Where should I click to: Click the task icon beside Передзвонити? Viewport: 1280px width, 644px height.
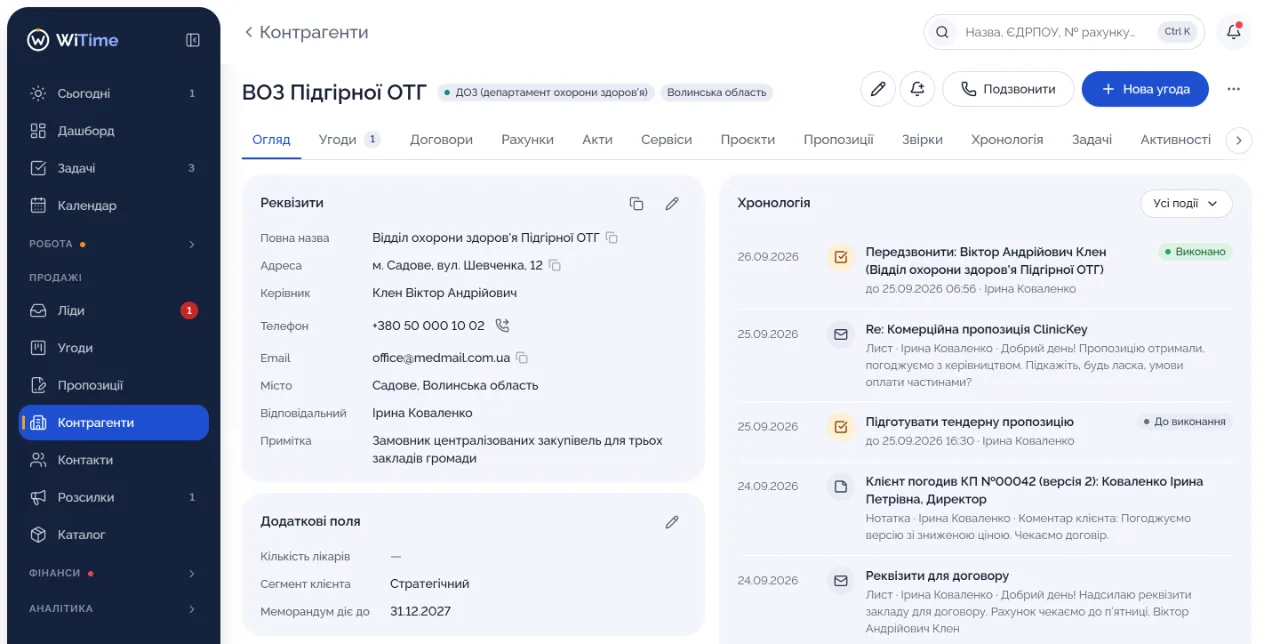point(841,257)
